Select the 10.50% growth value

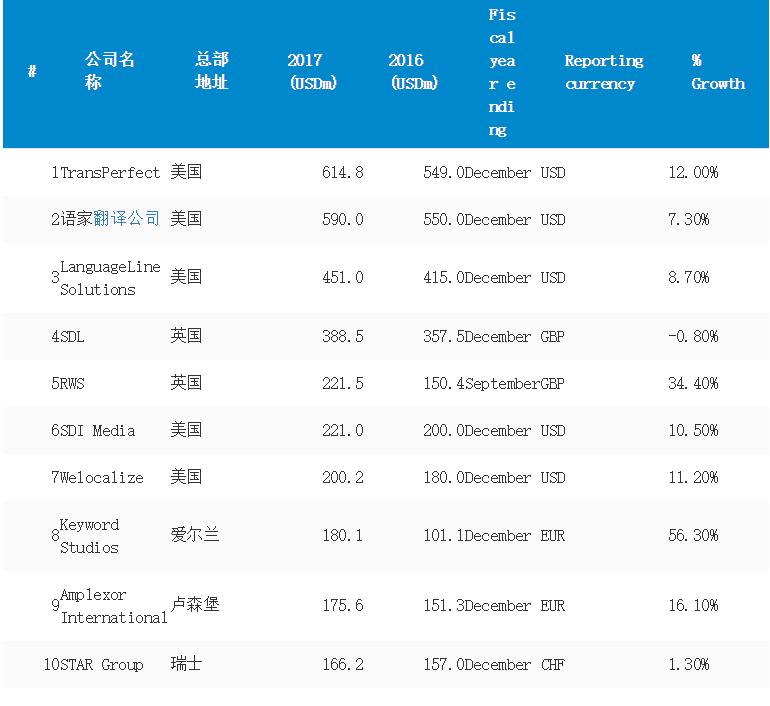693,430
